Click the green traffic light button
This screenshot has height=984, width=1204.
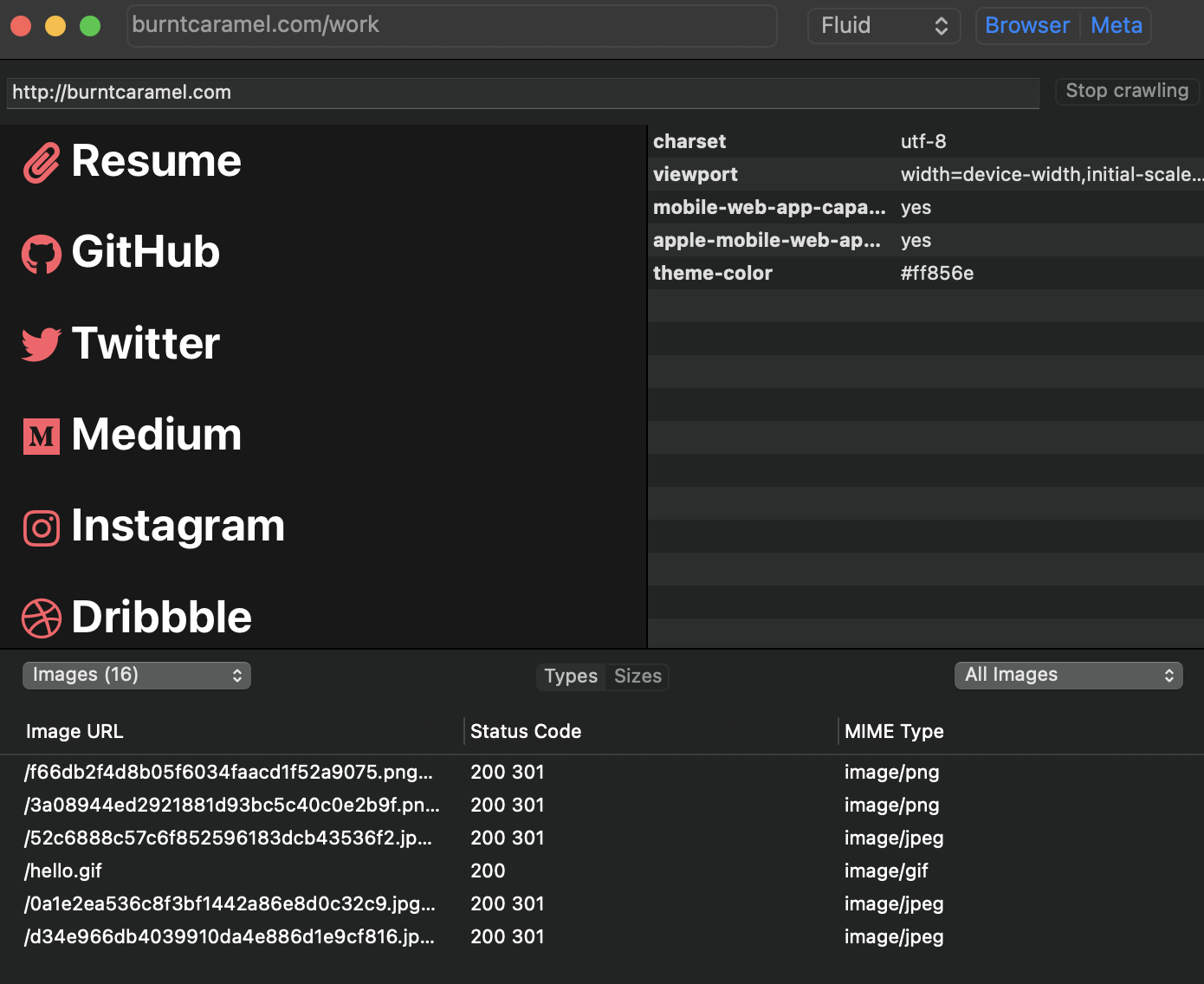click(89, 26)
